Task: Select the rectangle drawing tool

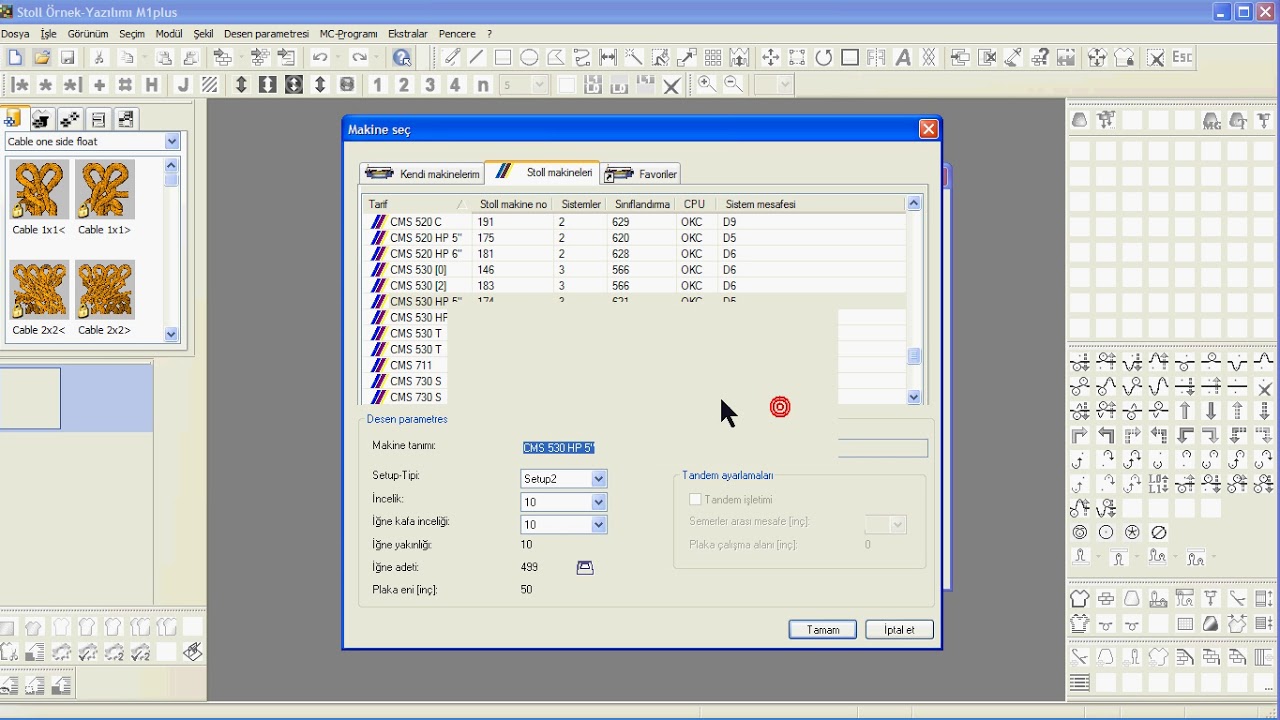Action: (x=503, y=58)
